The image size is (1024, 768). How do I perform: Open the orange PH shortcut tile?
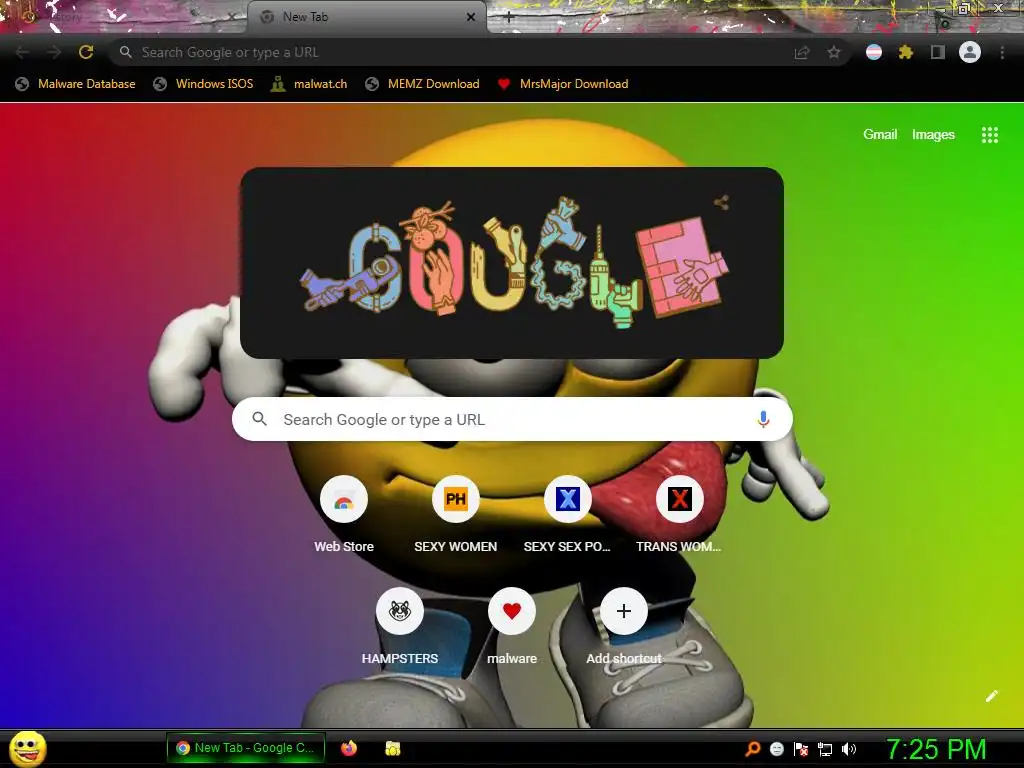(456, 500)
